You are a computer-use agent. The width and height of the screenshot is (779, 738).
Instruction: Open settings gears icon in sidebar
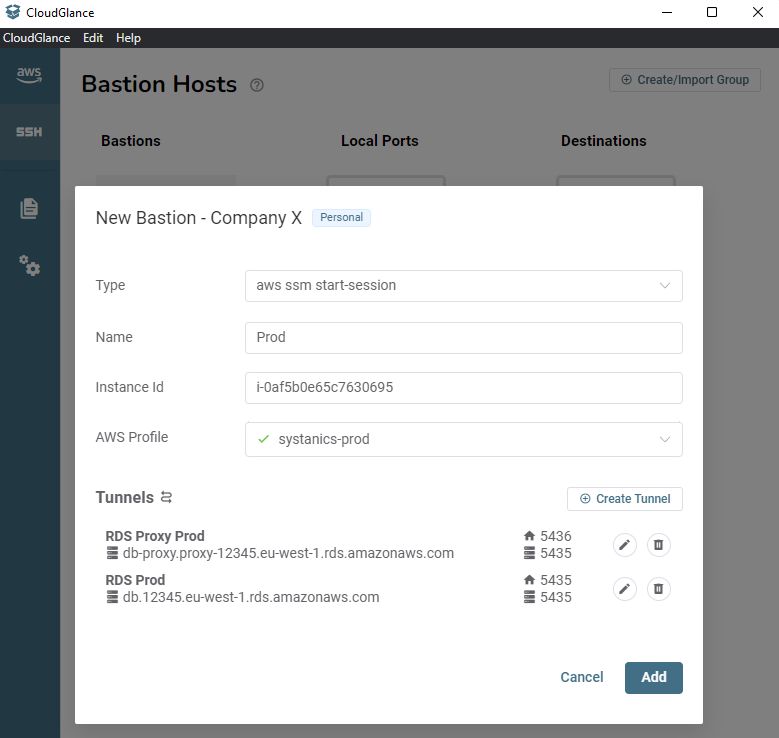tap(29, 265)
